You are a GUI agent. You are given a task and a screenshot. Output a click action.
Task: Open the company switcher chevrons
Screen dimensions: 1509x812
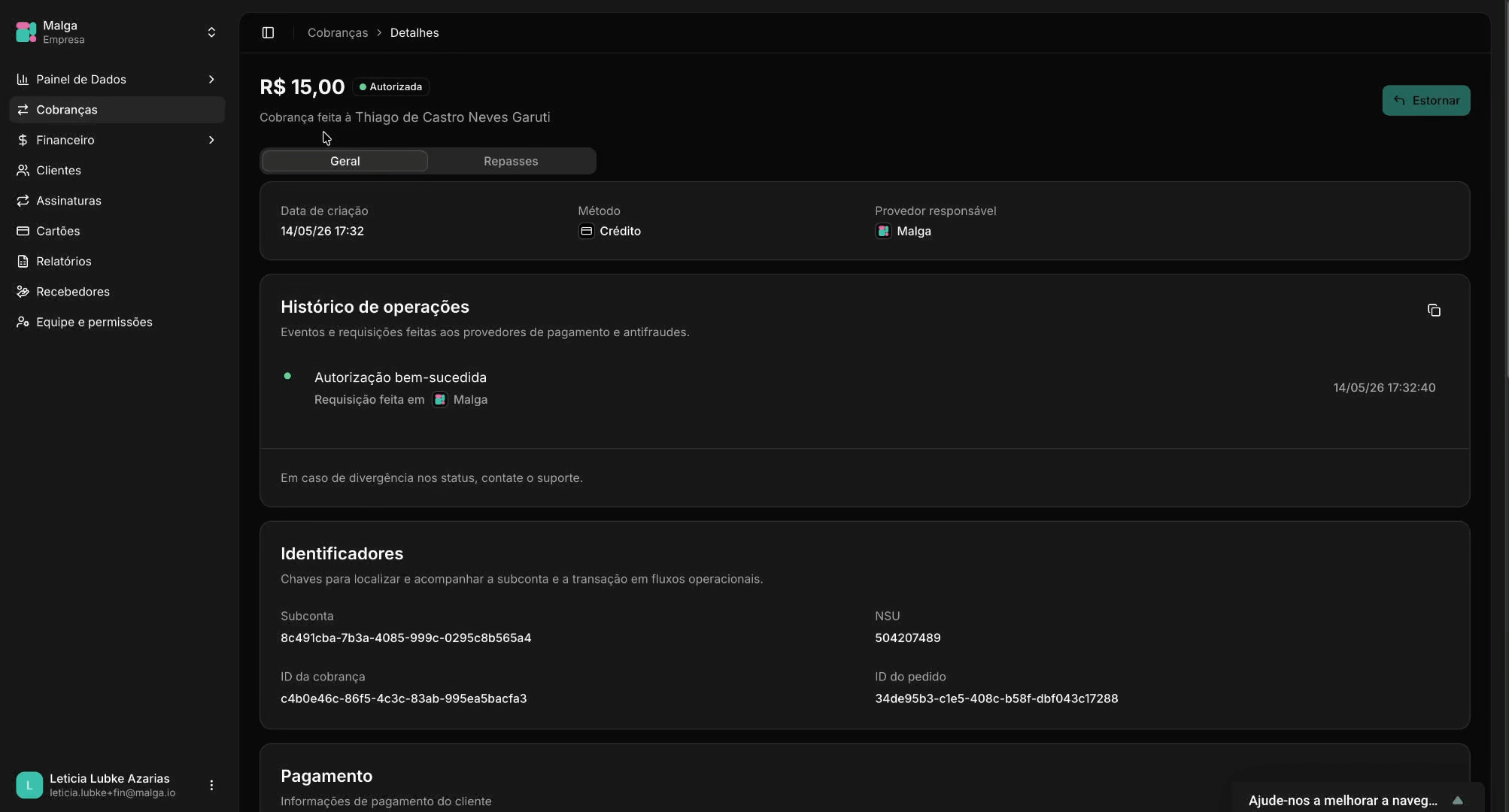[x=211, y=32]
